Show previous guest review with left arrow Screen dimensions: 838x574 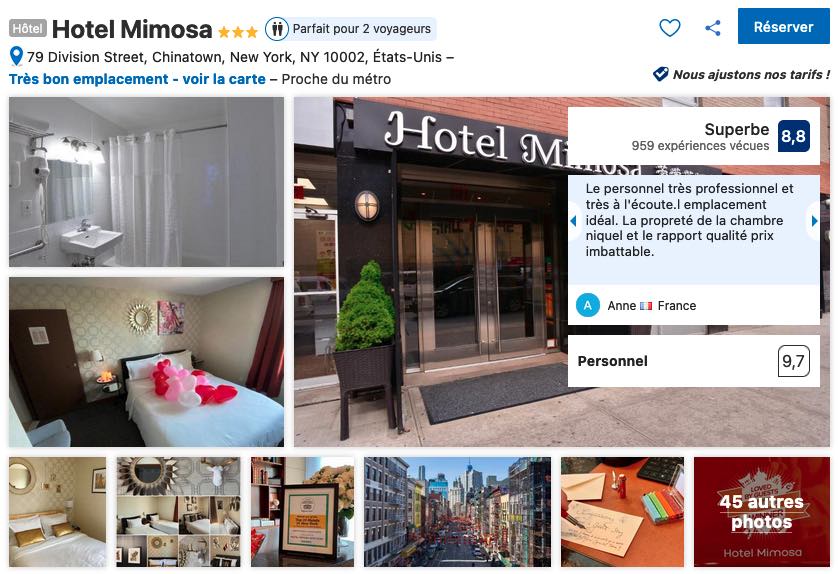(x=573, y=220)
